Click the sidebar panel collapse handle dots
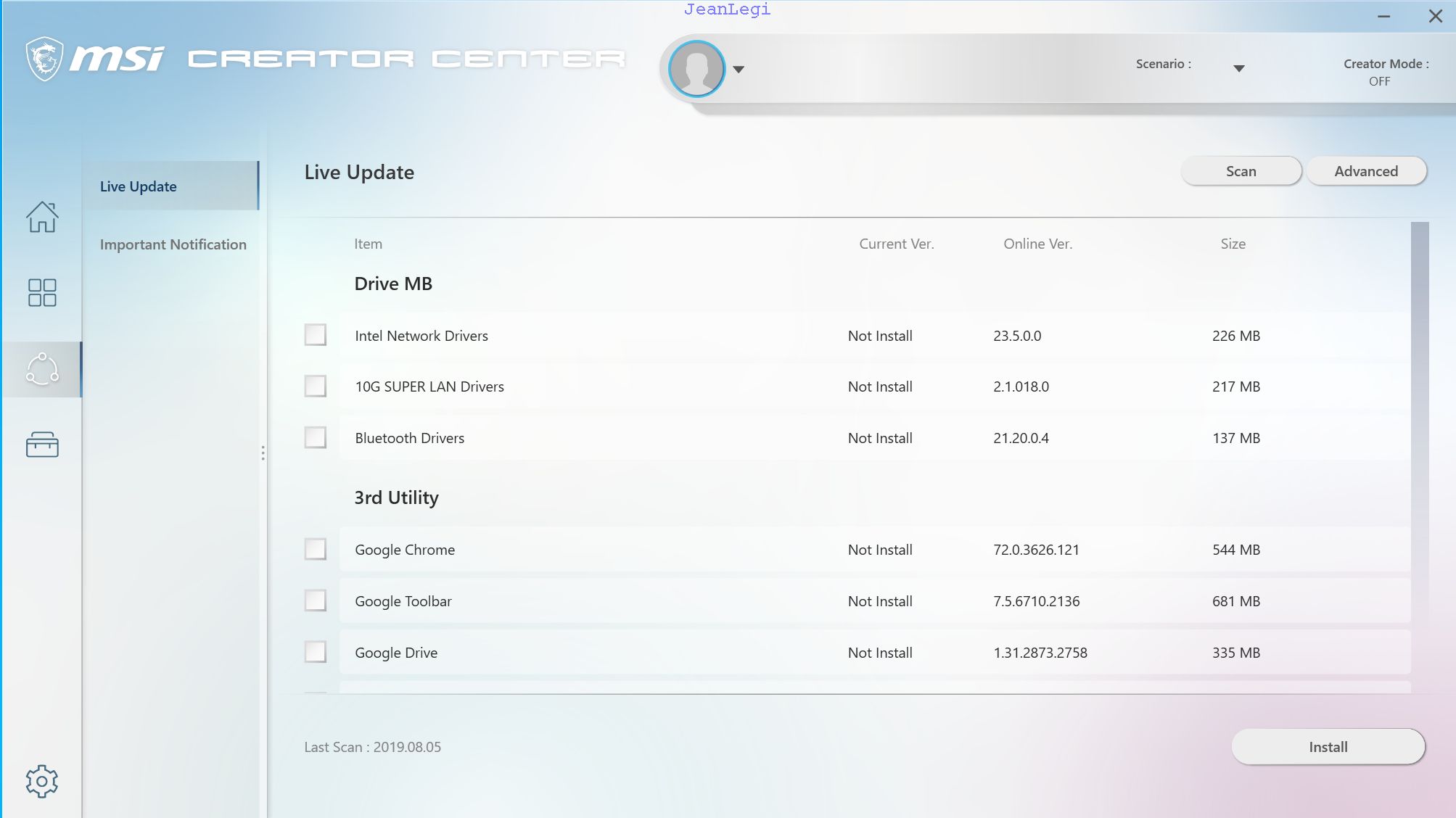Viewport: 1456px width, 818px height. click(x=263, y=453)
